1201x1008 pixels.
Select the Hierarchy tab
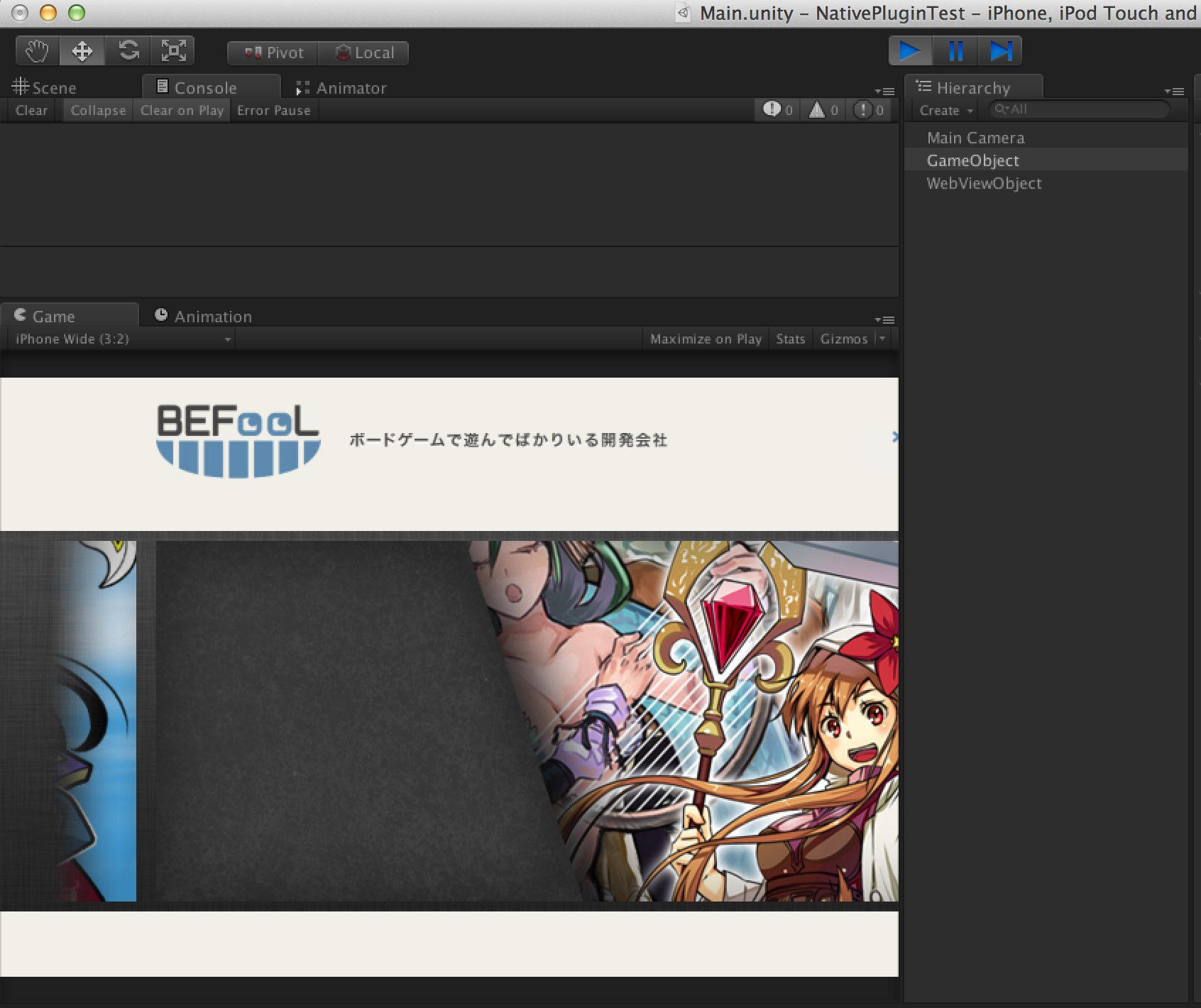click(973, 87)
